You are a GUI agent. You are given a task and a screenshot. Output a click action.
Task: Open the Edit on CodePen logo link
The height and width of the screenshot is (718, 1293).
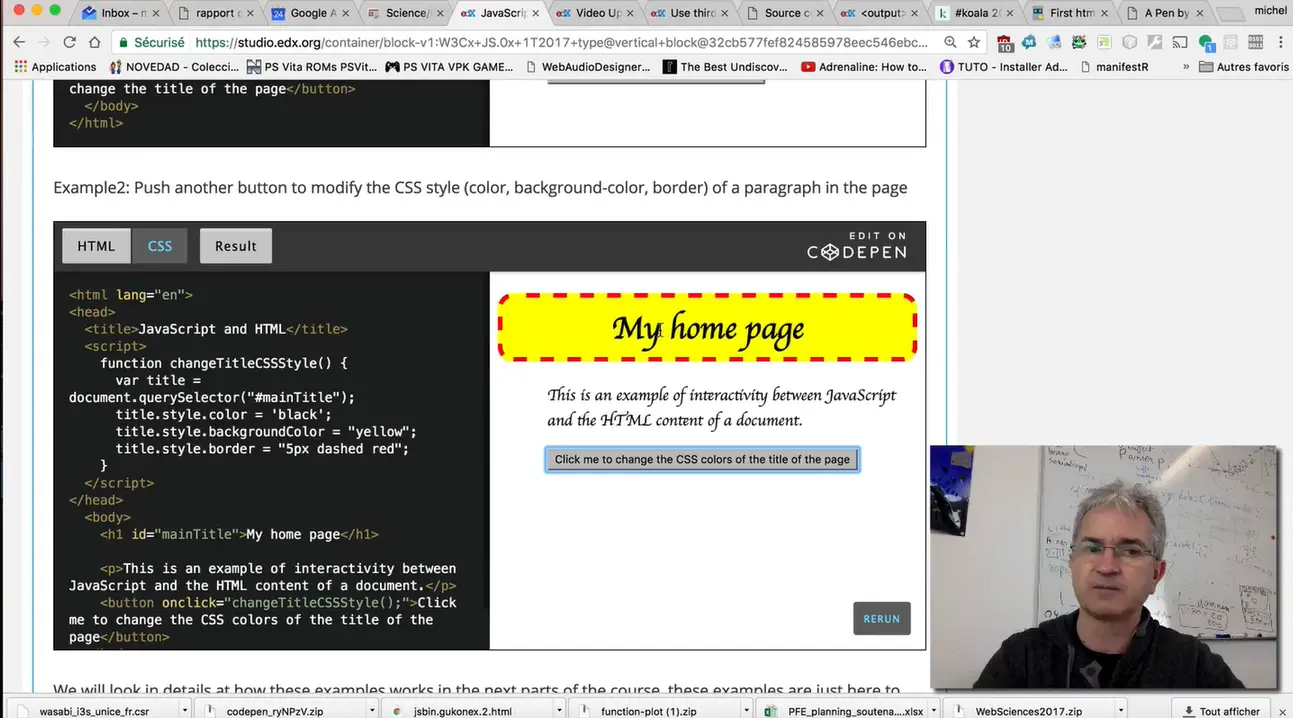click(x=857, y=246)
